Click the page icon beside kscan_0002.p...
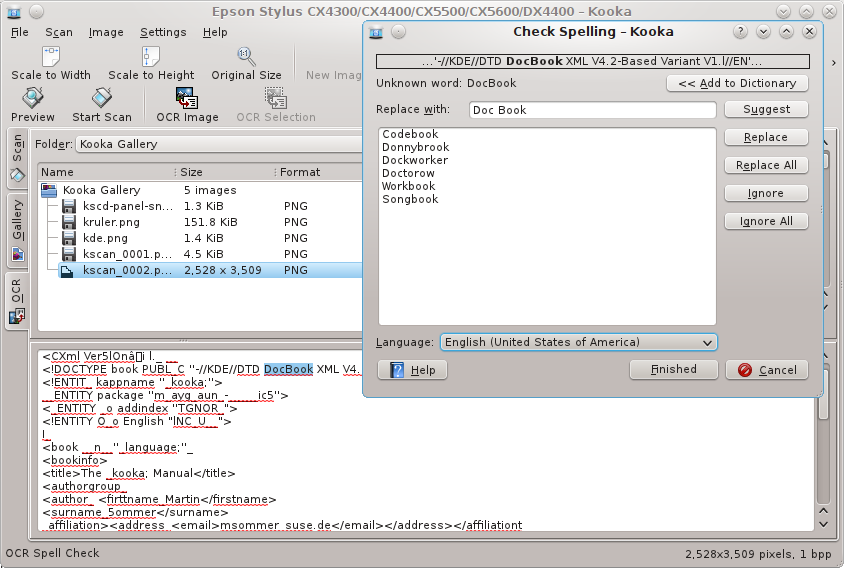This screenshot has width=844, height=568. click(67, 271)
